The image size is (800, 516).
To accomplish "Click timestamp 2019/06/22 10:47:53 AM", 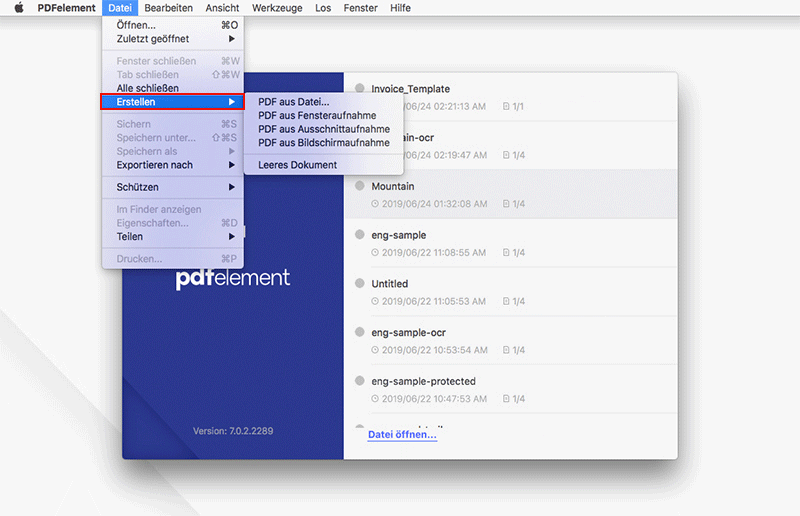I will tap(434, 399).
